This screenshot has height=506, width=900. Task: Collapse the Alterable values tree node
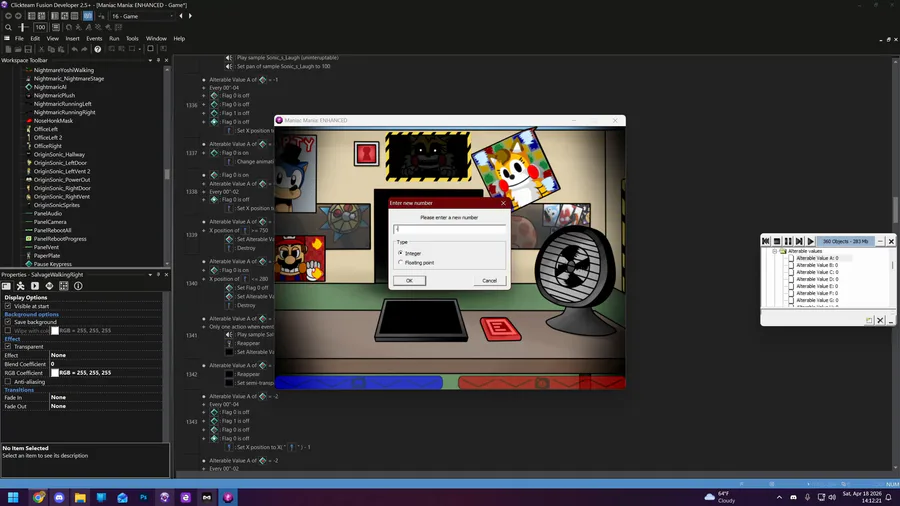[x=774, y=251]
